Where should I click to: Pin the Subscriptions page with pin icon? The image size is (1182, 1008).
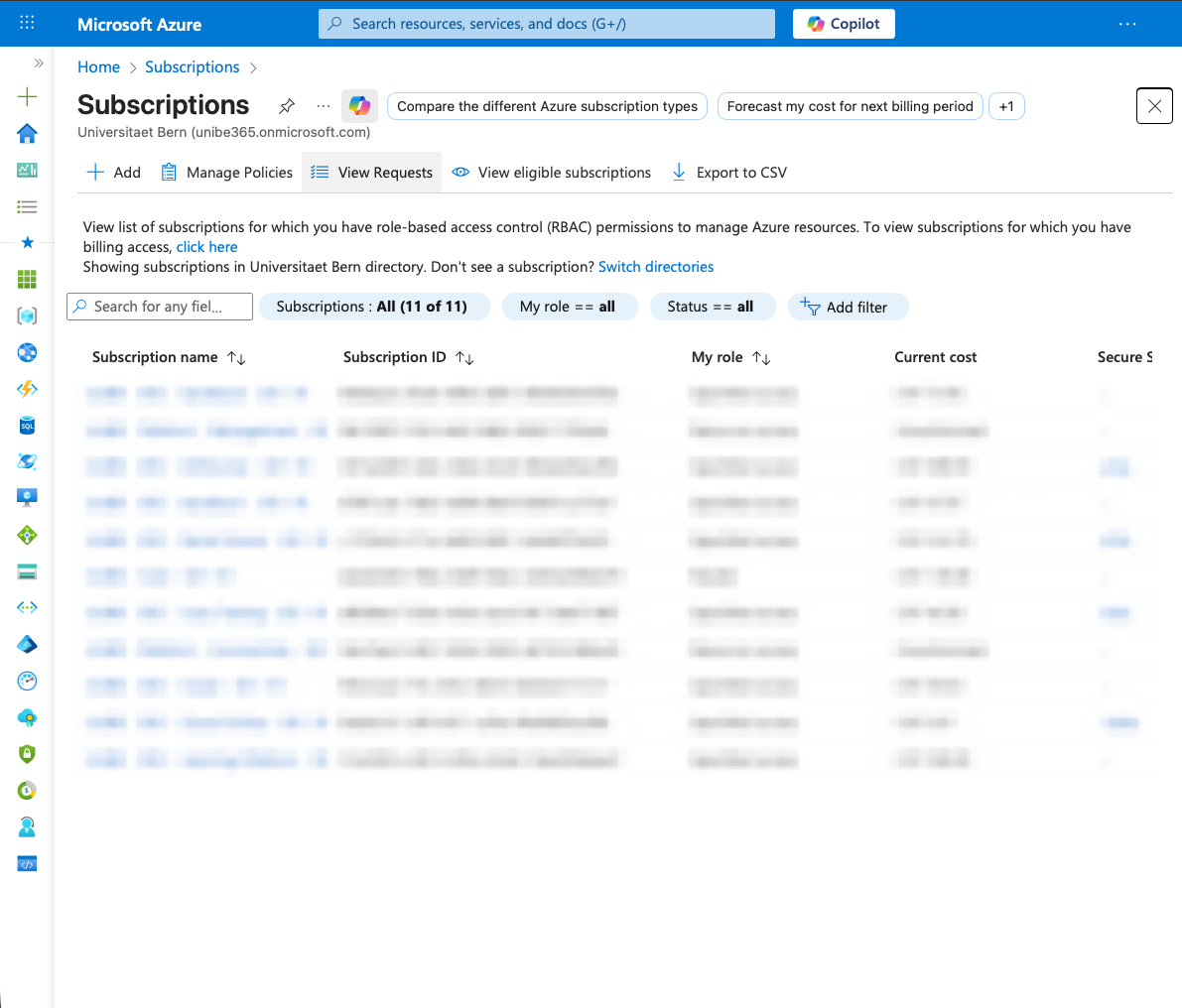[x=287, y=106]
